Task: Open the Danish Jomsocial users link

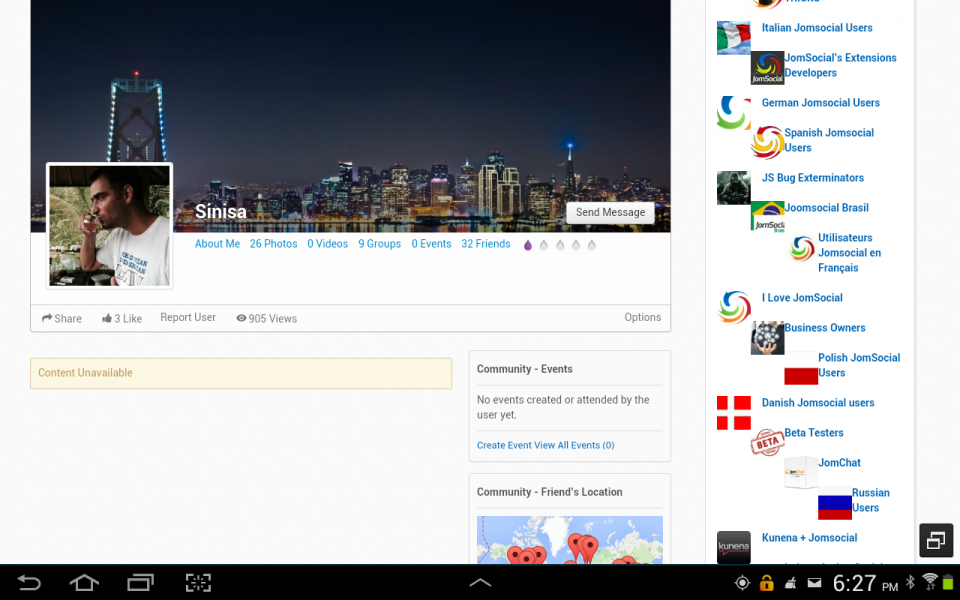Action: (818, 403)
